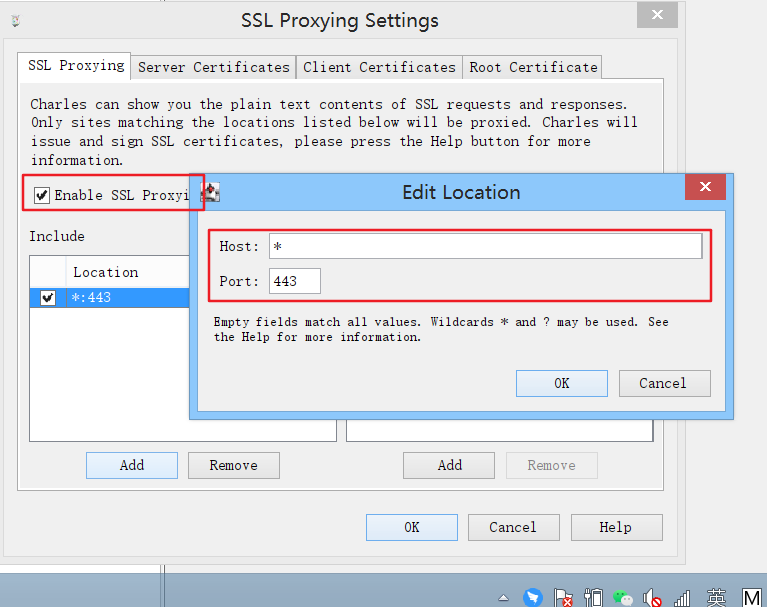Switch to SSL Proxying tab

tap(74, 66)
